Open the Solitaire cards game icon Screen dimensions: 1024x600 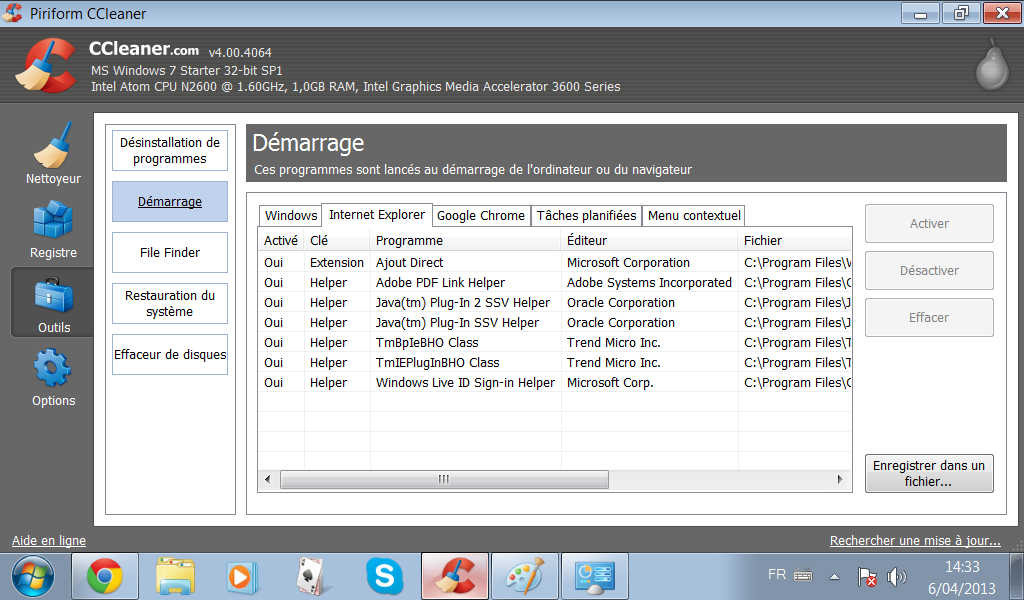click(x=311, y=576)
